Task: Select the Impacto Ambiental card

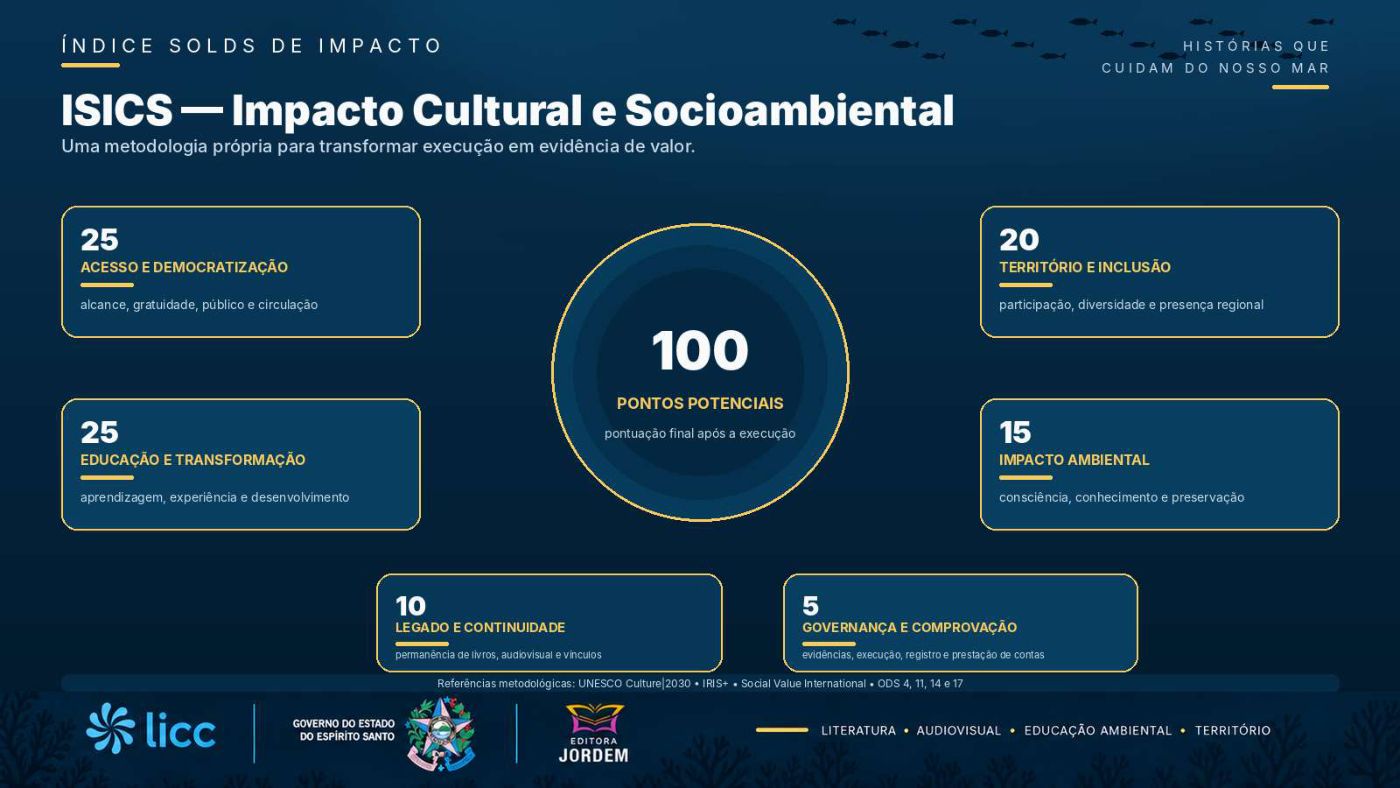Action: coord(1159,464)
